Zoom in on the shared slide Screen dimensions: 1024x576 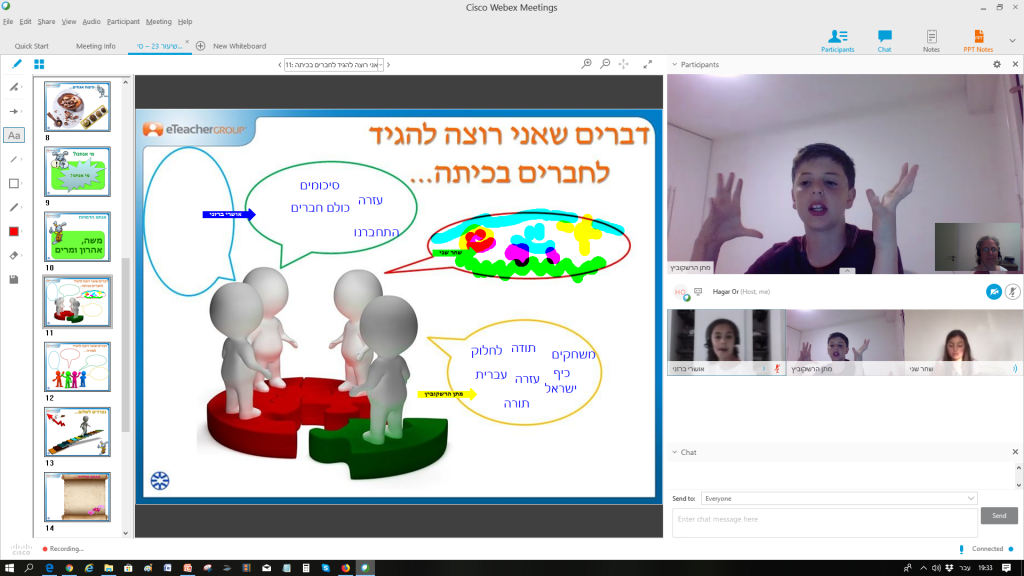585,63
